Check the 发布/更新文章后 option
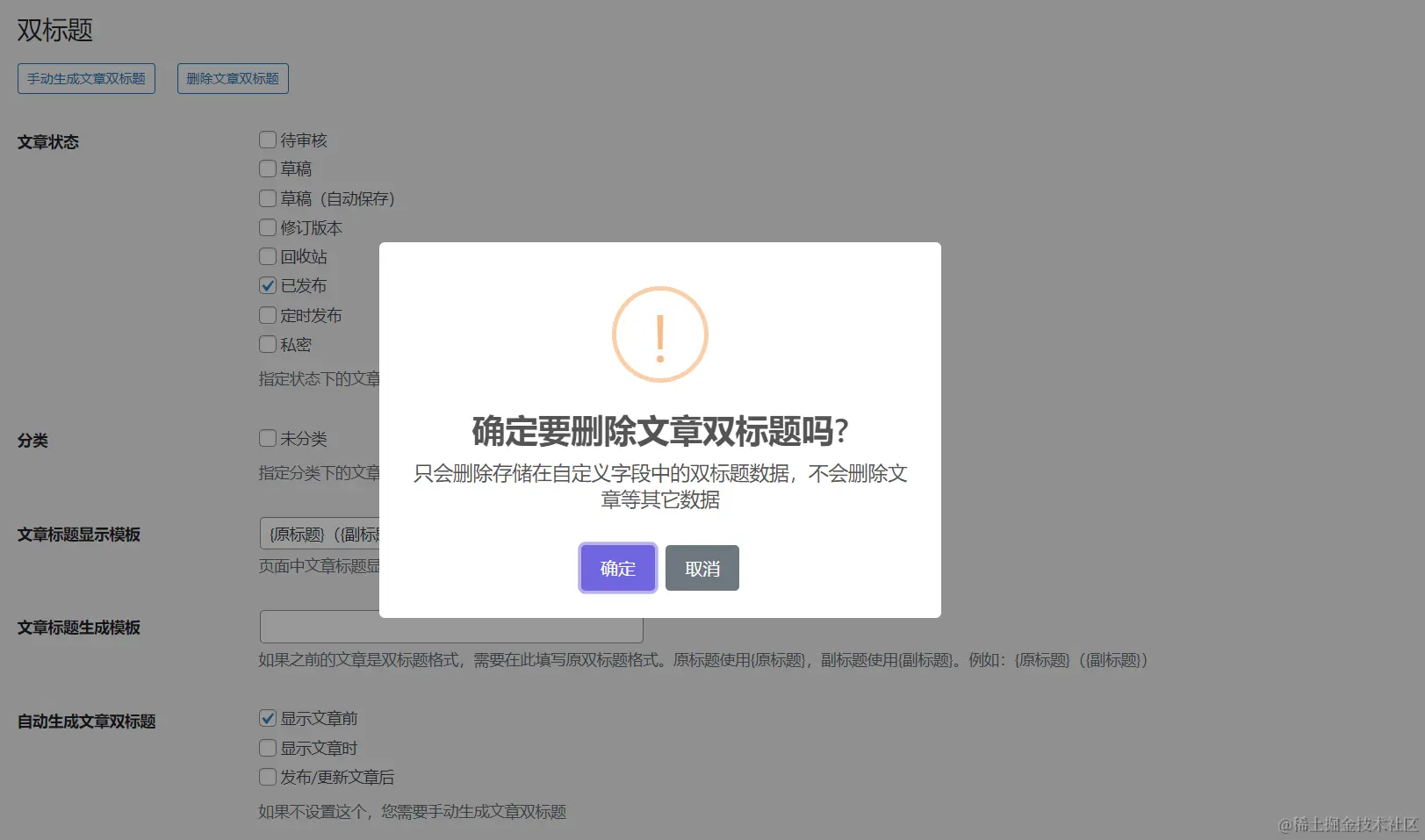Image resolution: width=1425 pixels, height=840 pixels. coord(267,777)
